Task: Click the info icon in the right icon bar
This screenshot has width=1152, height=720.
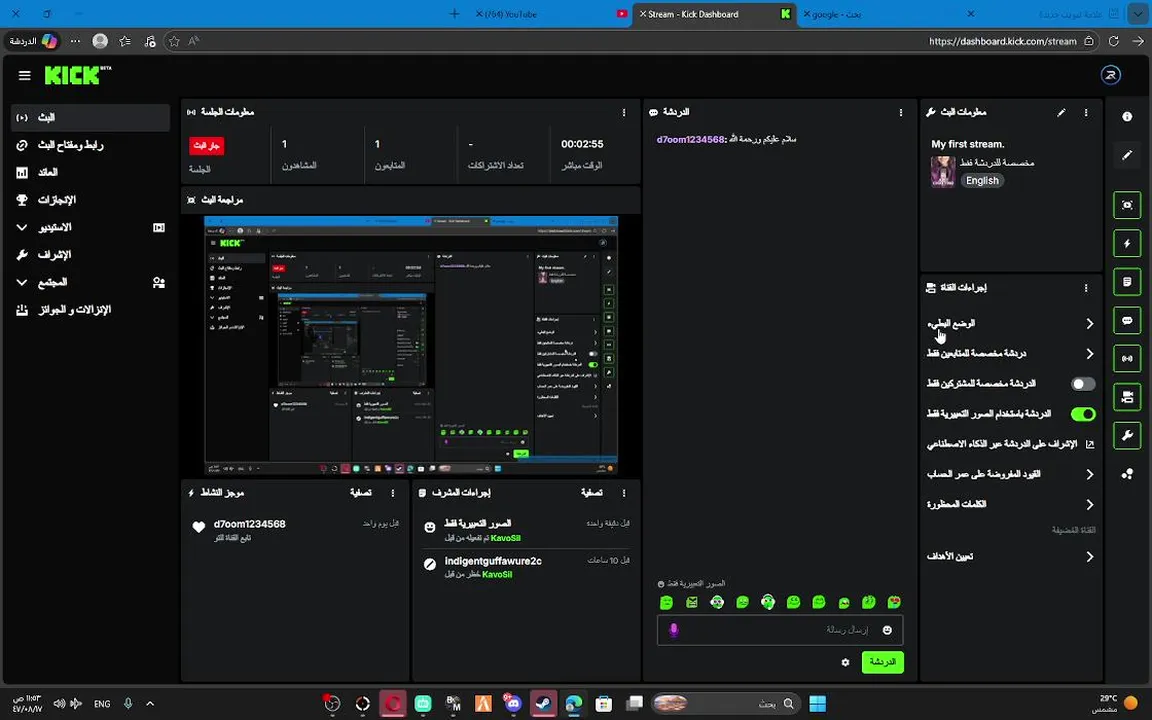Action: click(x=1127, y=117)
